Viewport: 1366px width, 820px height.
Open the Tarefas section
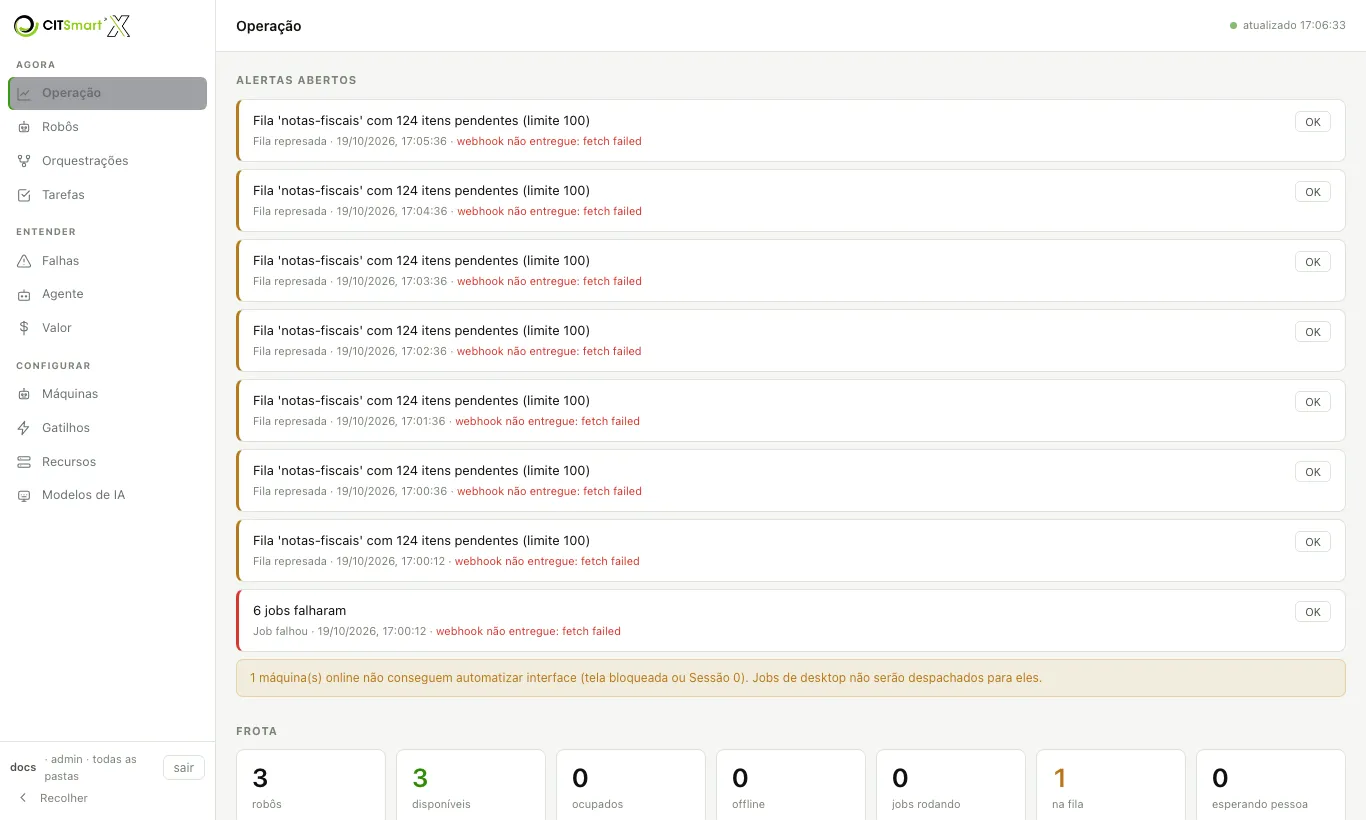pyautogui.click(x=108, y=195)
